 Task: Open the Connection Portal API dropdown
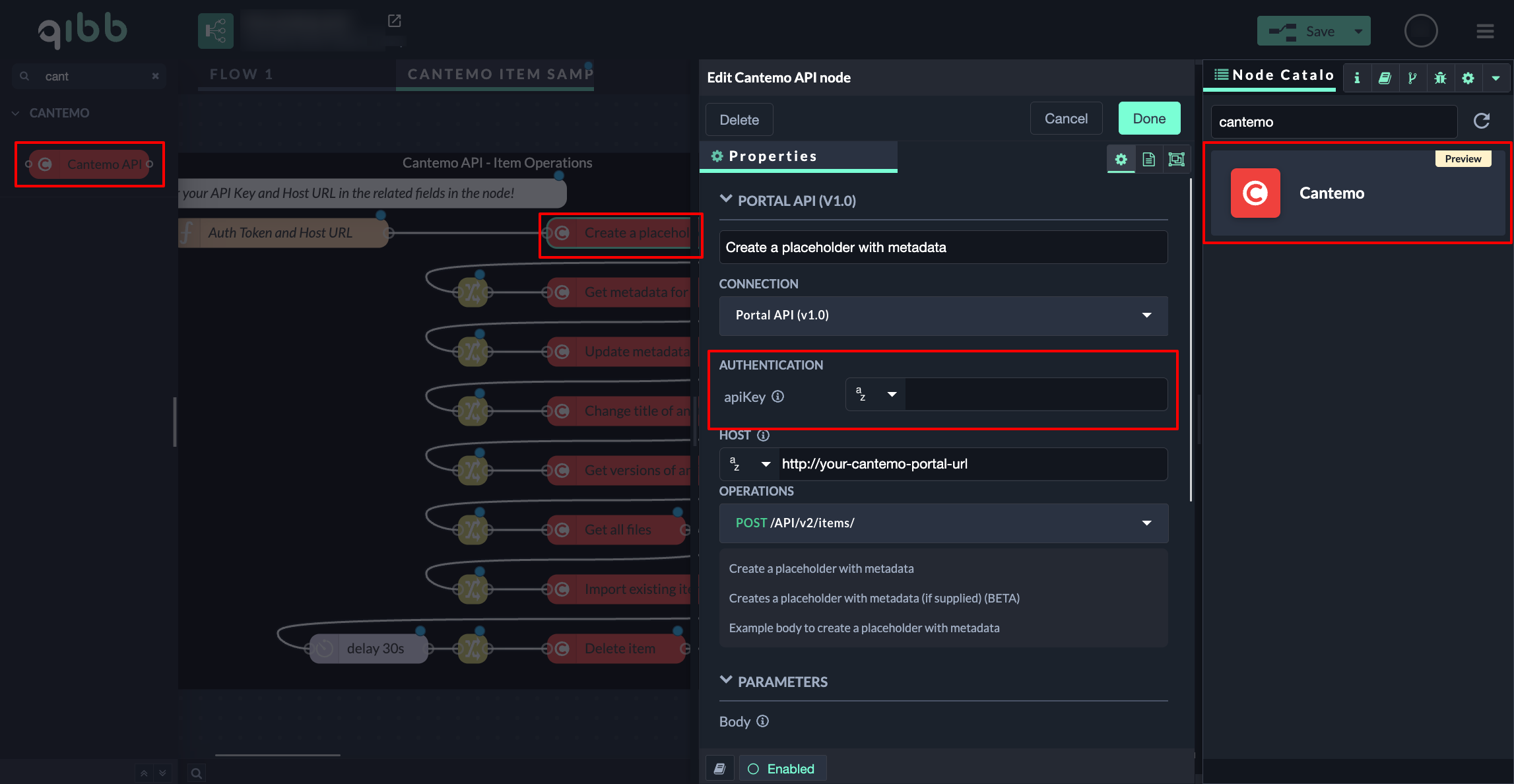(x=942, y=315)
